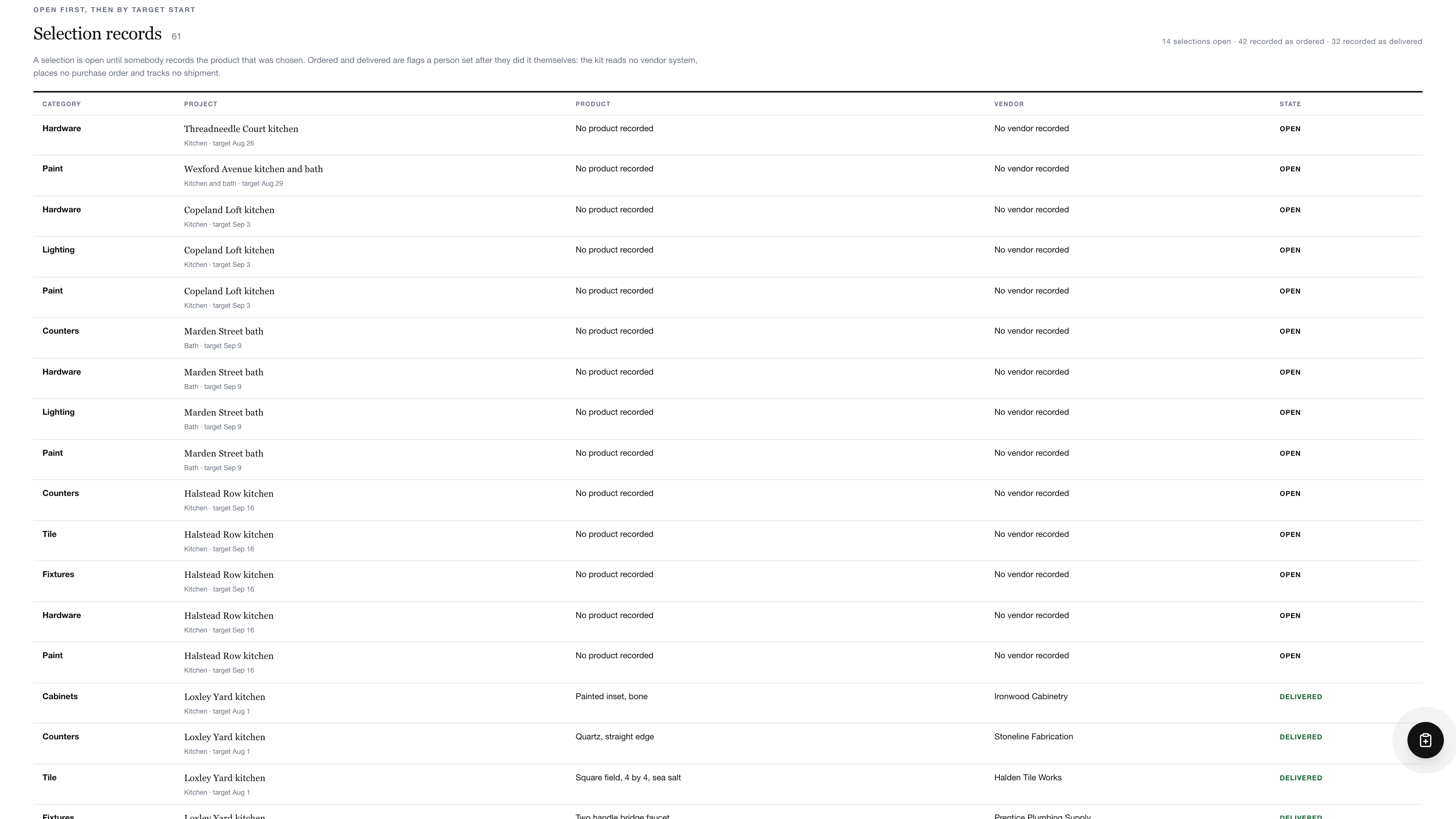Click Stoneline Fabrication vendor
Image resolution: width=1456 pixels, height=819 pixels.
tap(1034, 736)
